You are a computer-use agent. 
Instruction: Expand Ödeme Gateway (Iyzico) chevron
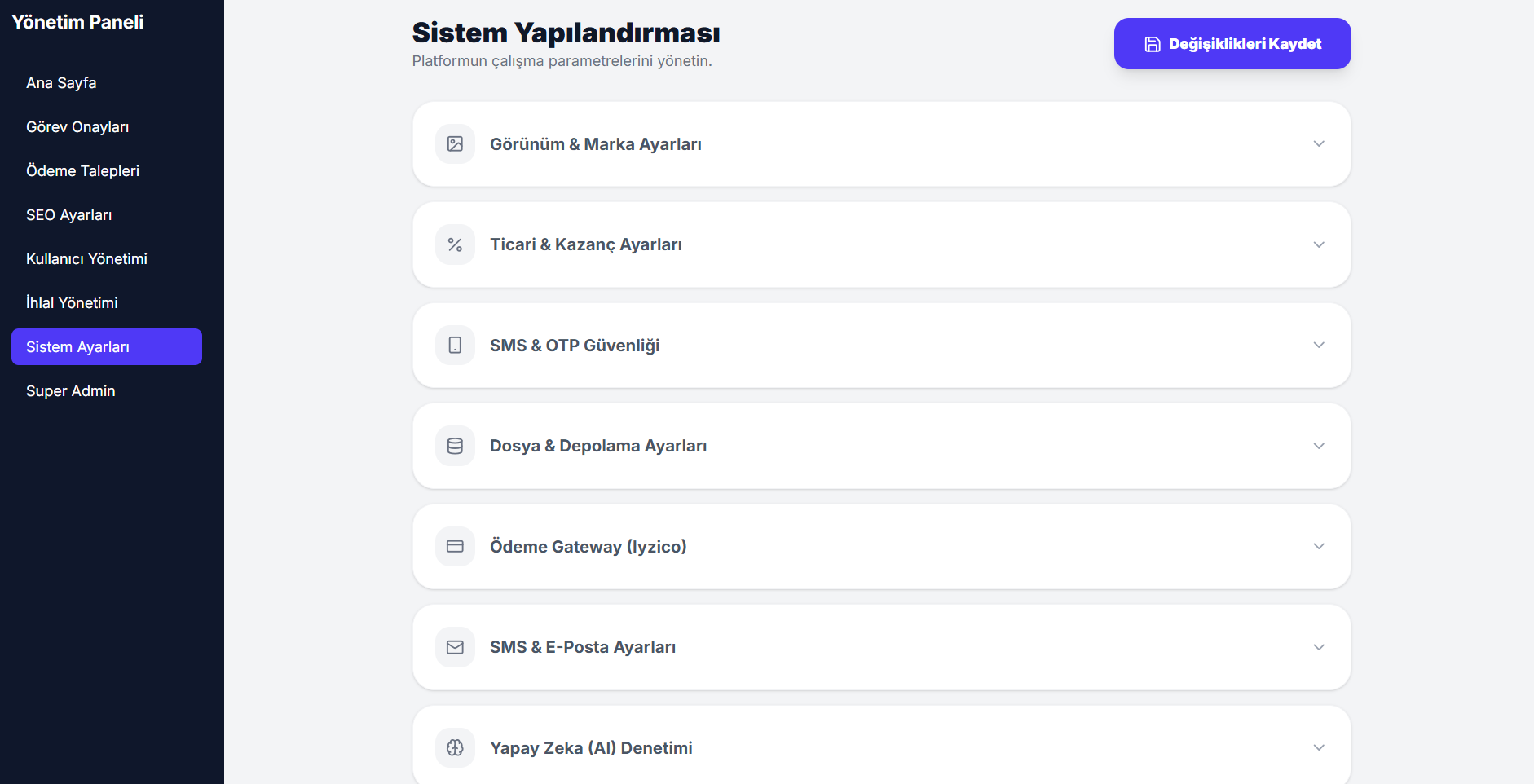click(x=1318, y=546)
